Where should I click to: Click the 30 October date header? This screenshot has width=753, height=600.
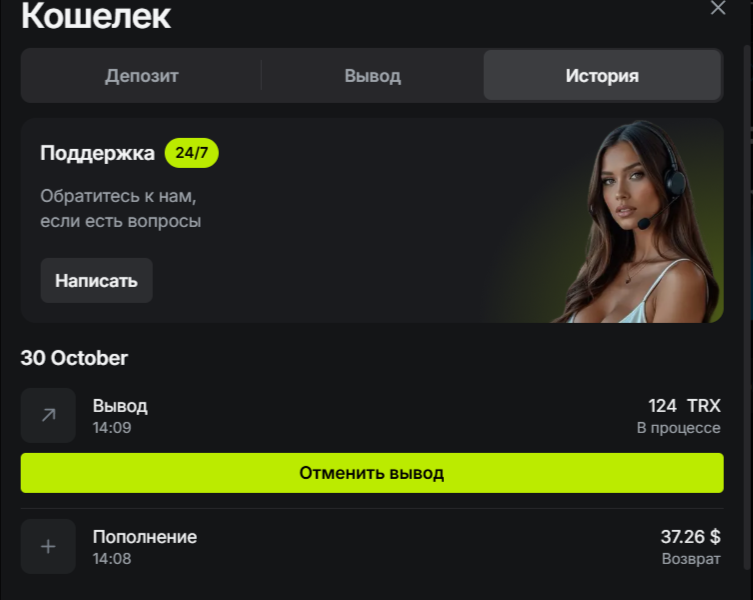click(74, 358)
